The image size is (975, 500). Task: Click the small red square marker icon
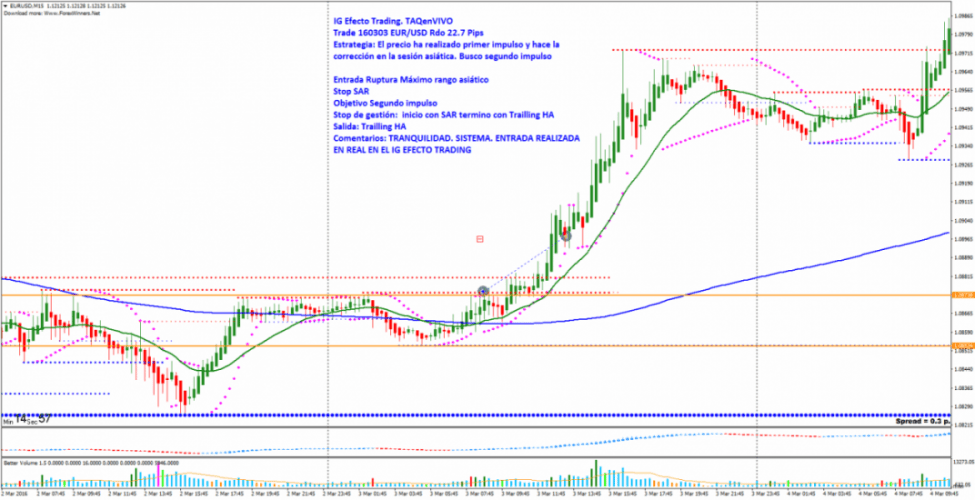coord(481,239)
